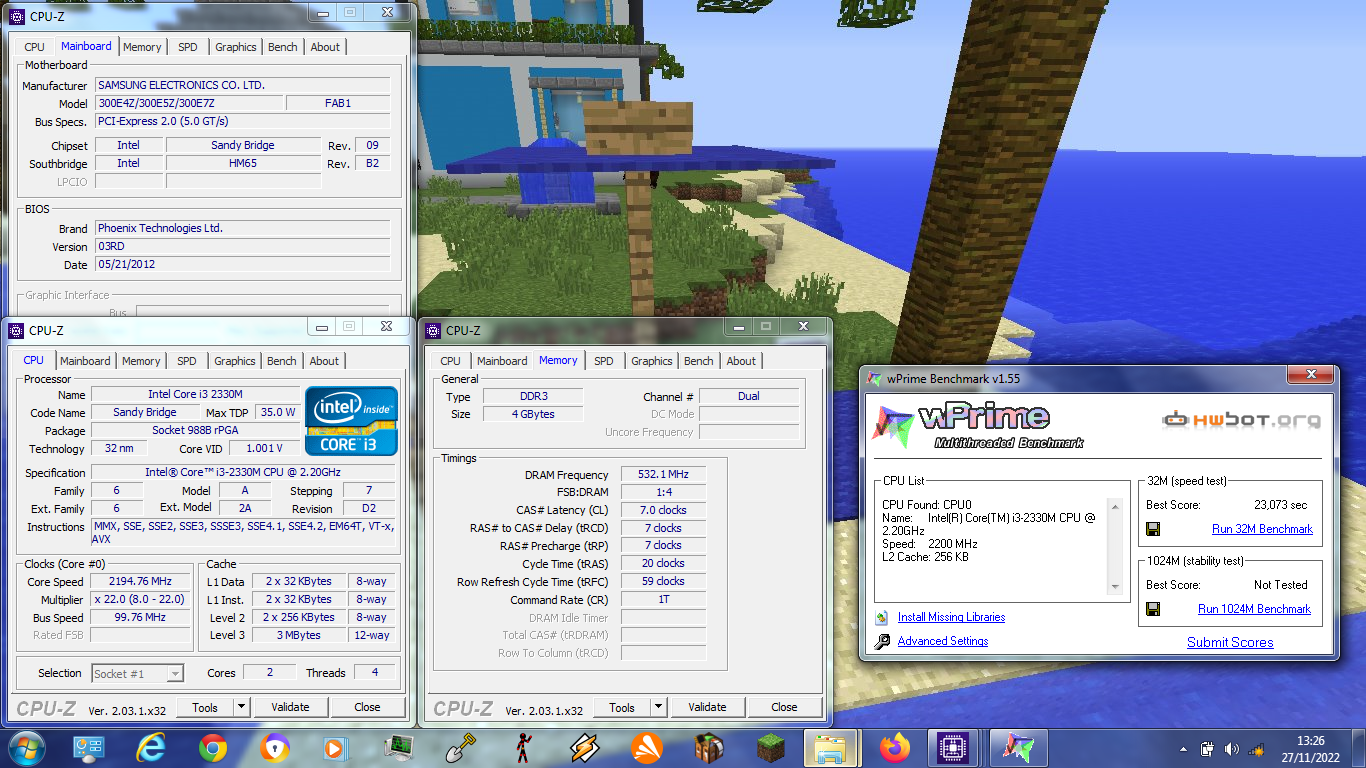
Task: Click the Southbridge HM65 field
Action: coord(243,163)
